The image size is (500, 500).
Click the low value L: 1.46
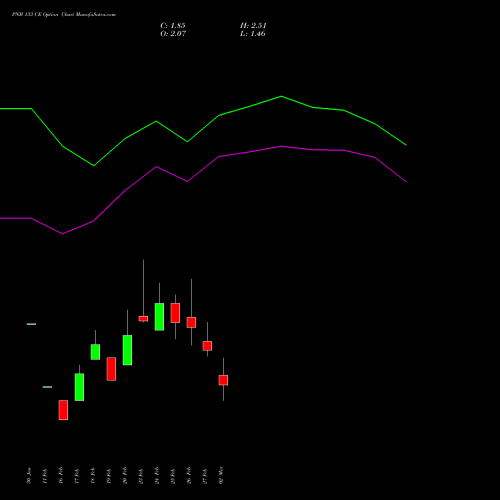(x=253, y=34)
